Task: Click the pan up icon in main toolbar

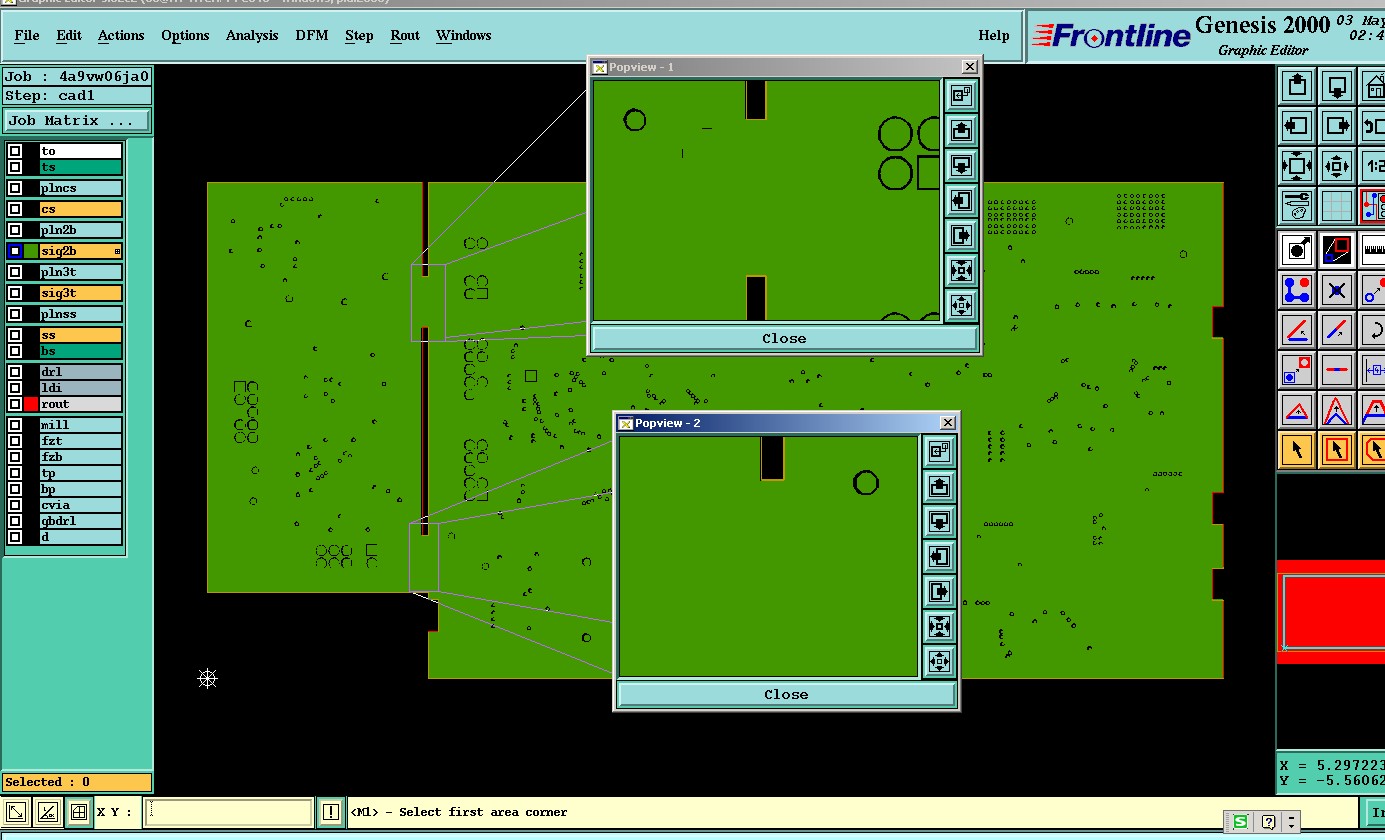Action: 1297,85
